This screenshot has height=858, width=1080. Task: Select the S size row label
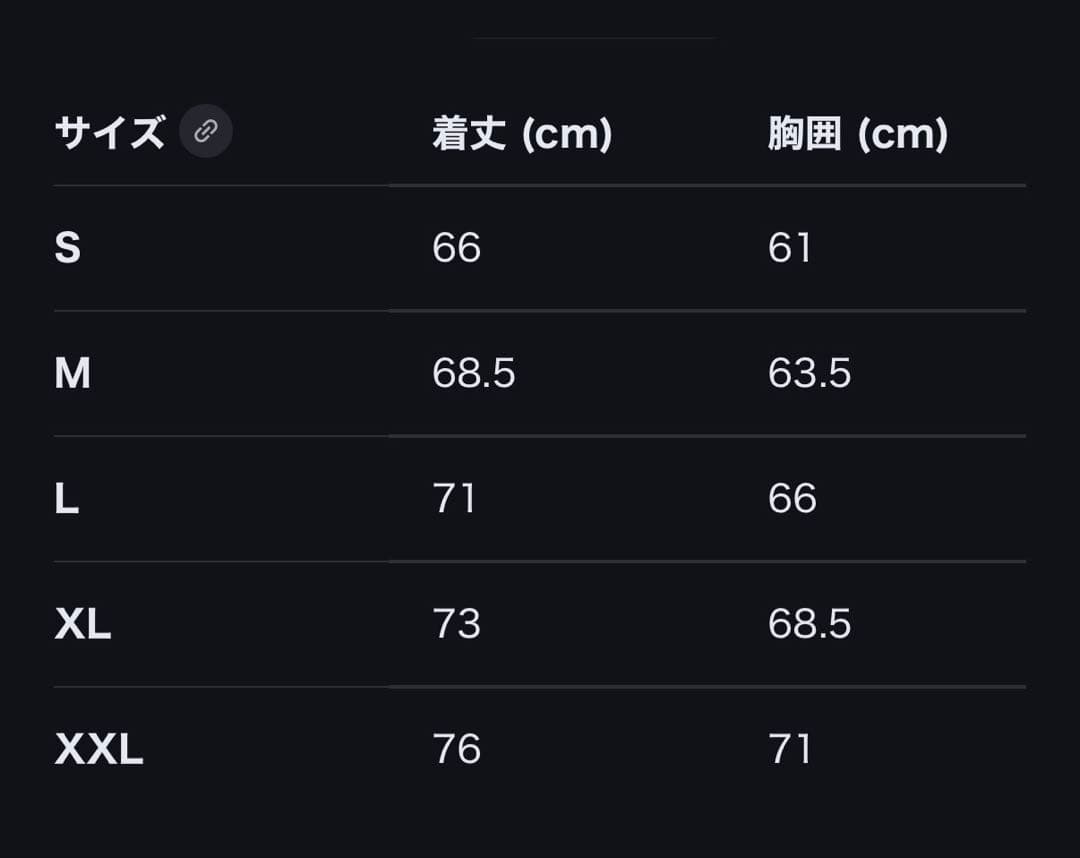pyautogui.click(x=67, y=248)
